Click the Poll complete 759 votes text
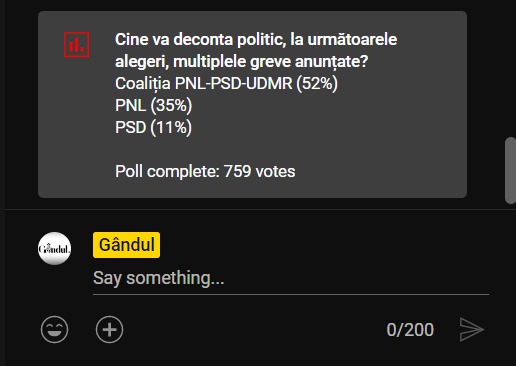This screenshot has width=516, height=366. [205, 171]
